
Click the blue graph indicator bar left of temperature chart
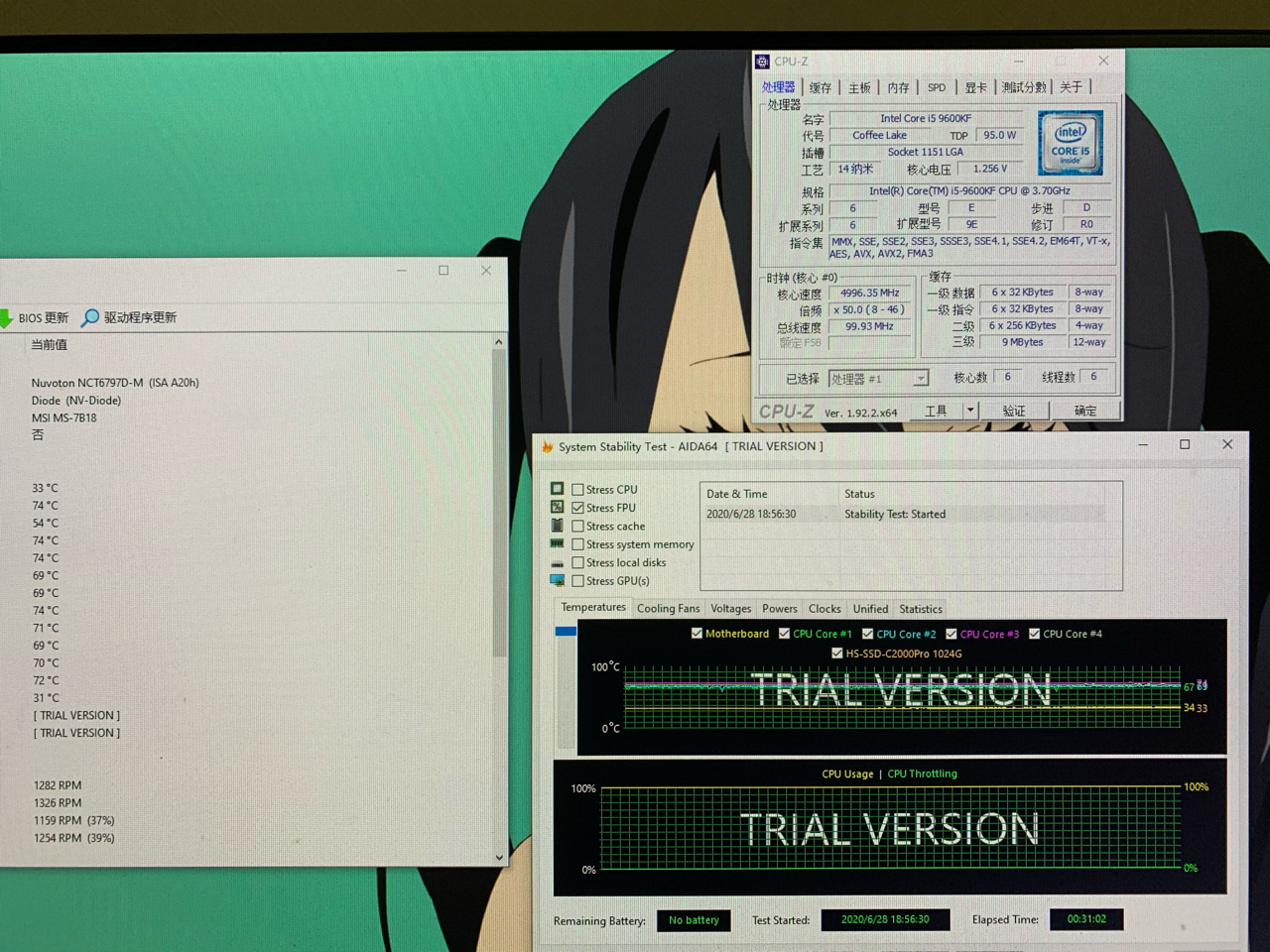point(566,632)
